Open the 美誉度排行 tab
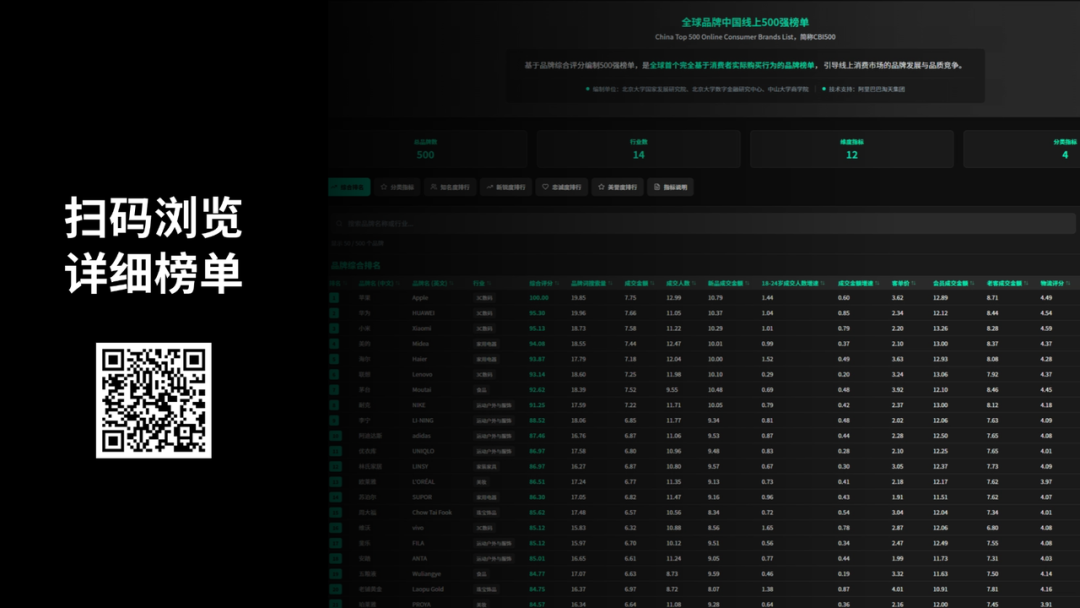The image size is (1080, 608). click(618, 187)
